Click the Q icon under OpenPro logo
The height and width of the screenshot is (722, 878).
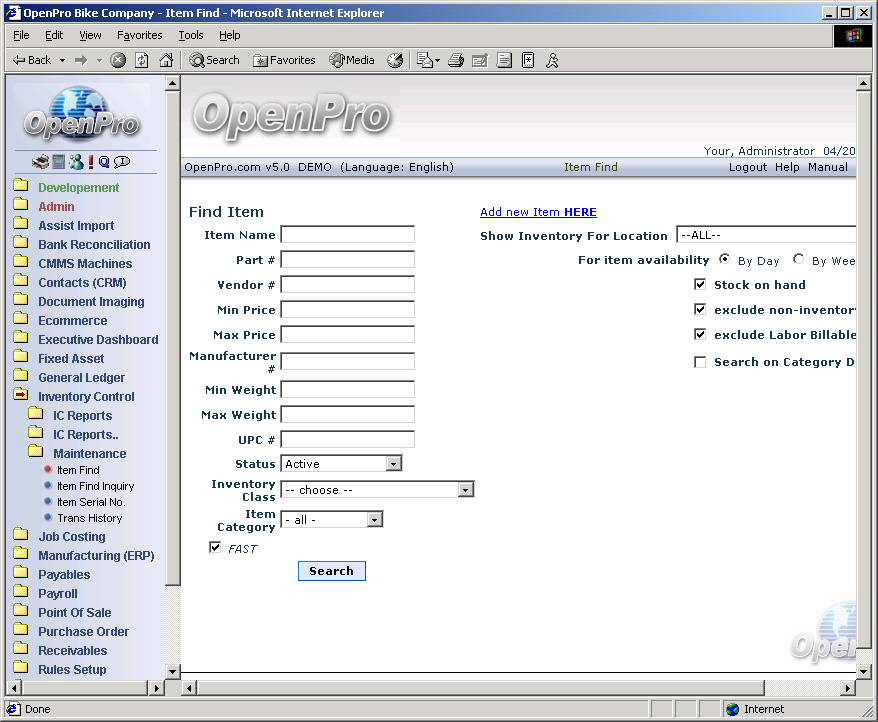pos(104,162)
